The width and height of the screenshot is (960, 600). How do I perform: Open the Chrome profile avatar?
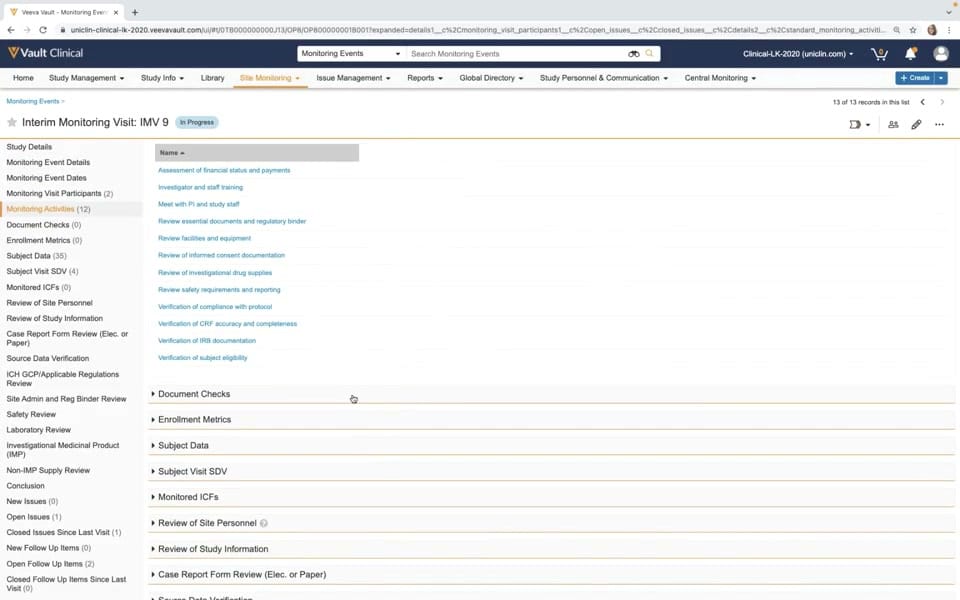pos(932,29)
